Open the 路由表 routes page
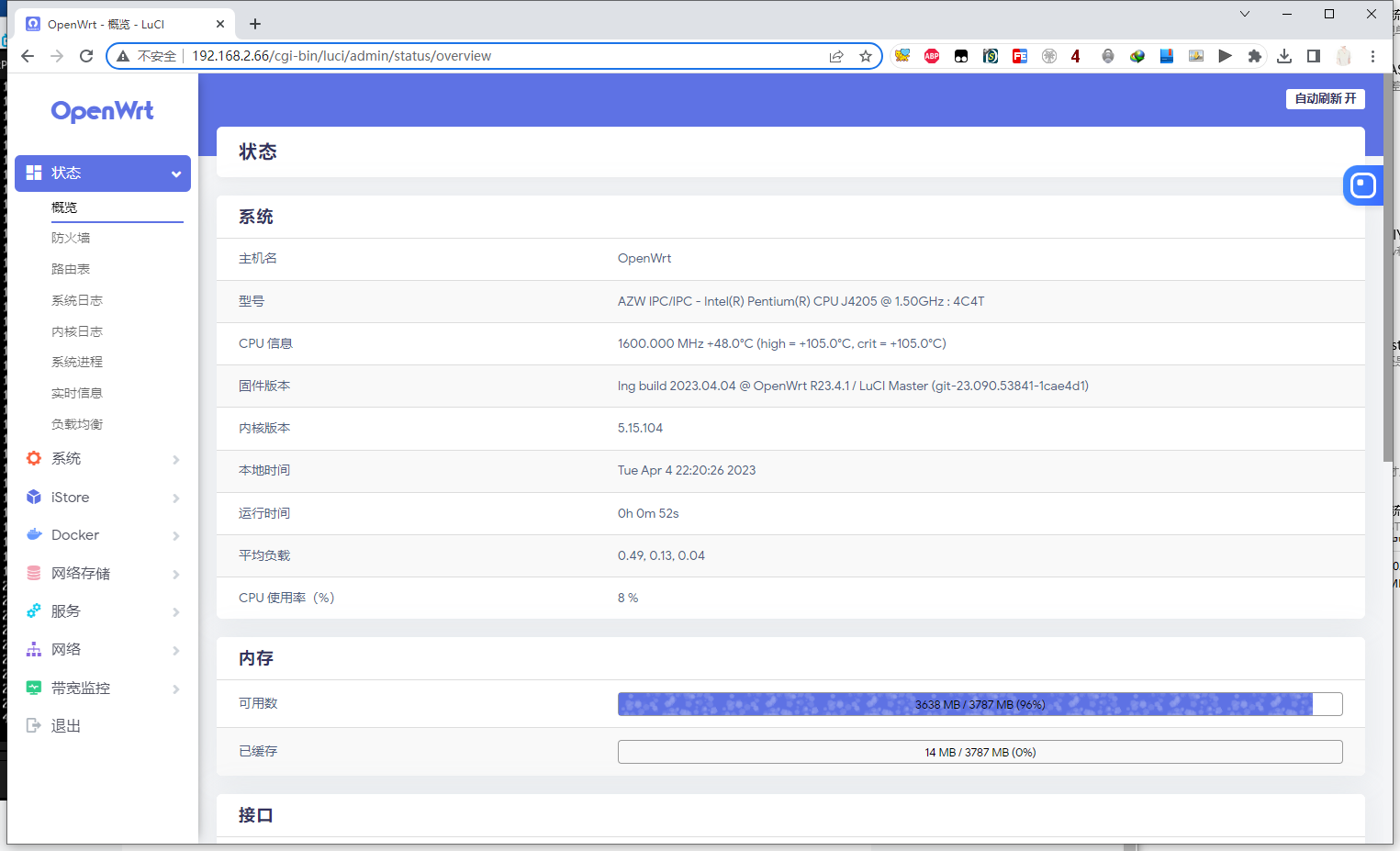 [x=71, y=269]
